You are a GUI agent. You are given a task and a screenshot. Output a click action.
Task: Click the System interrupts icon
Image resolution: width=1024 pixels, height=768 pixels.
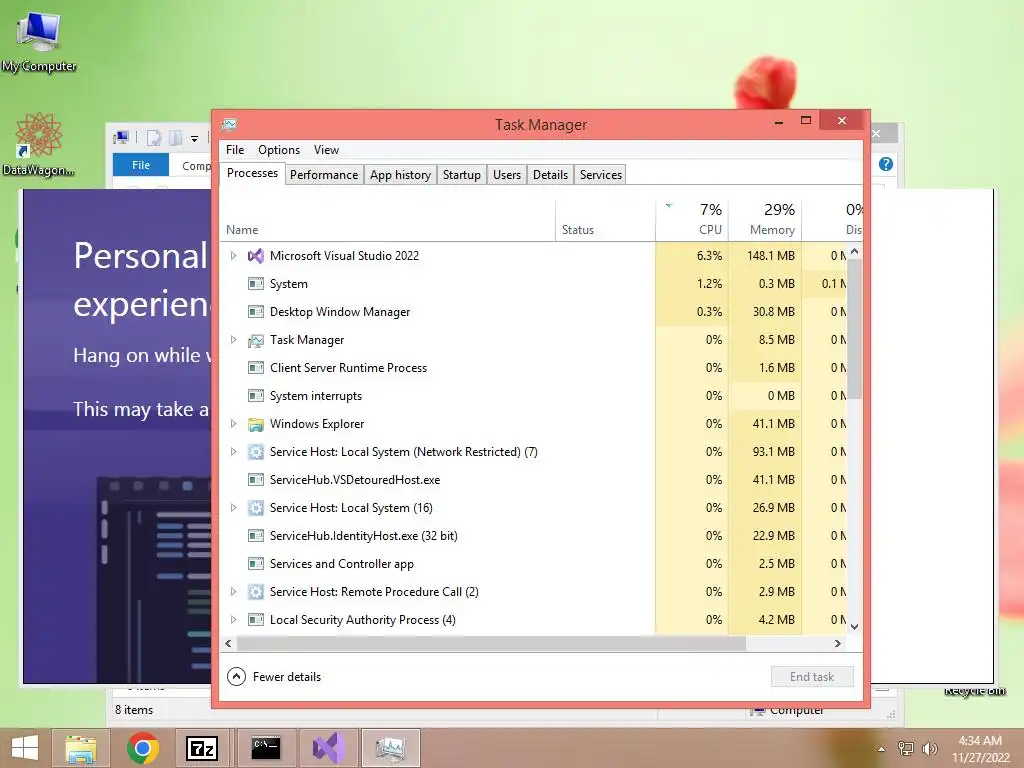256,396
